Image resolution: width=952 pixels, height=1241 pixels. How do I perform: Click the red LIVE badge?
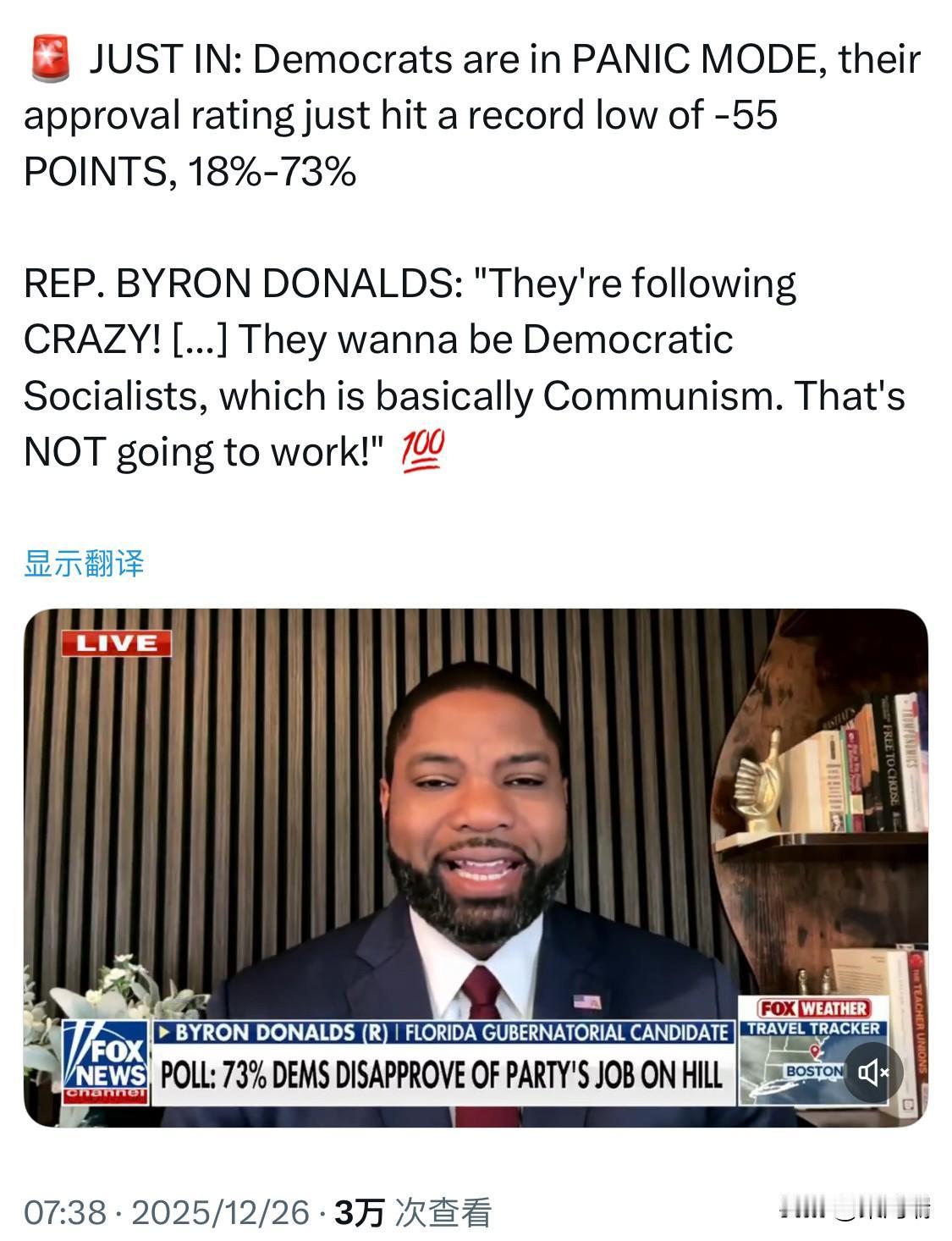116,643
